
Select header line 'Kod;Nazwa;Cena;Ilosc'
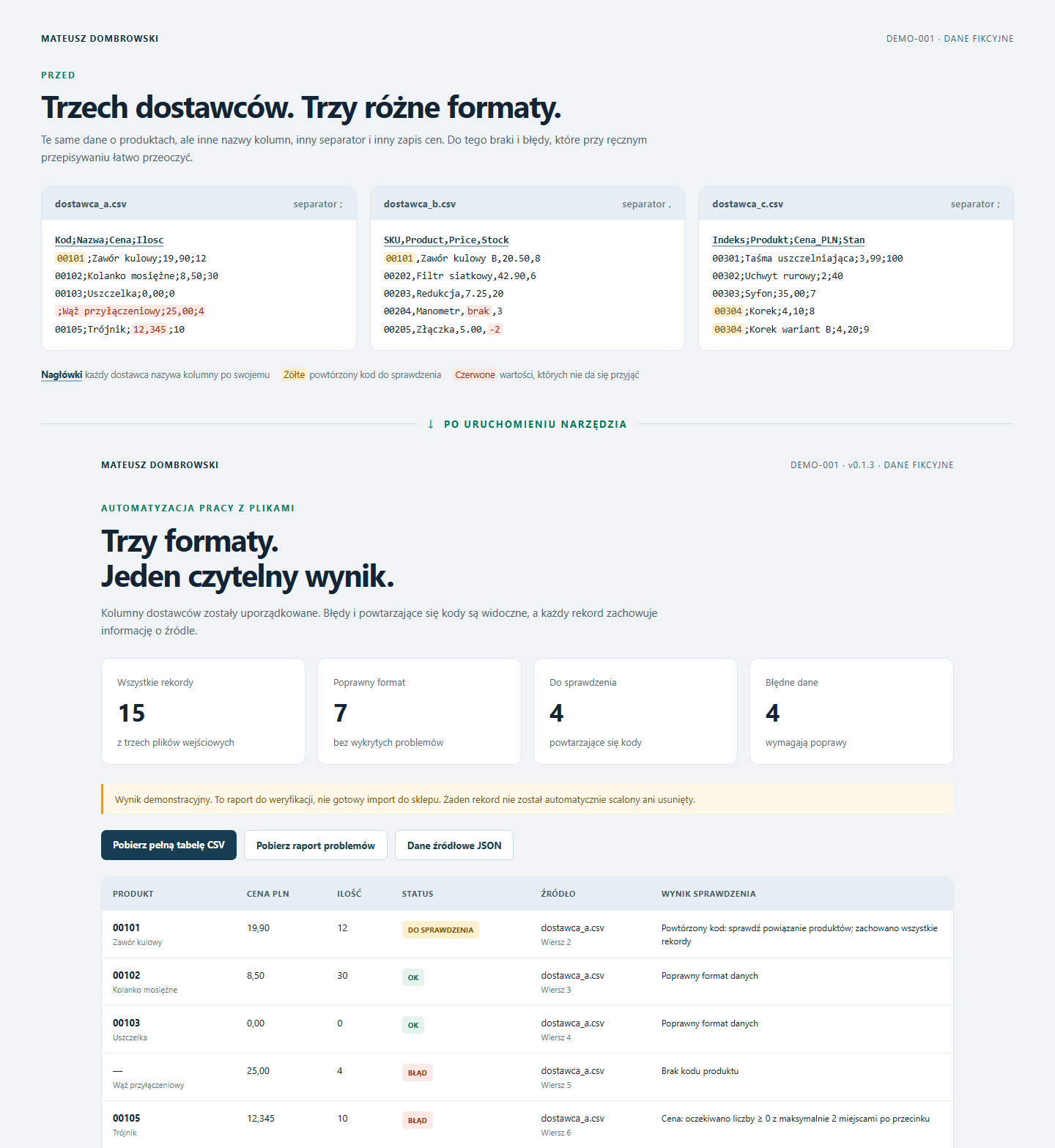(x=109, y=240)
